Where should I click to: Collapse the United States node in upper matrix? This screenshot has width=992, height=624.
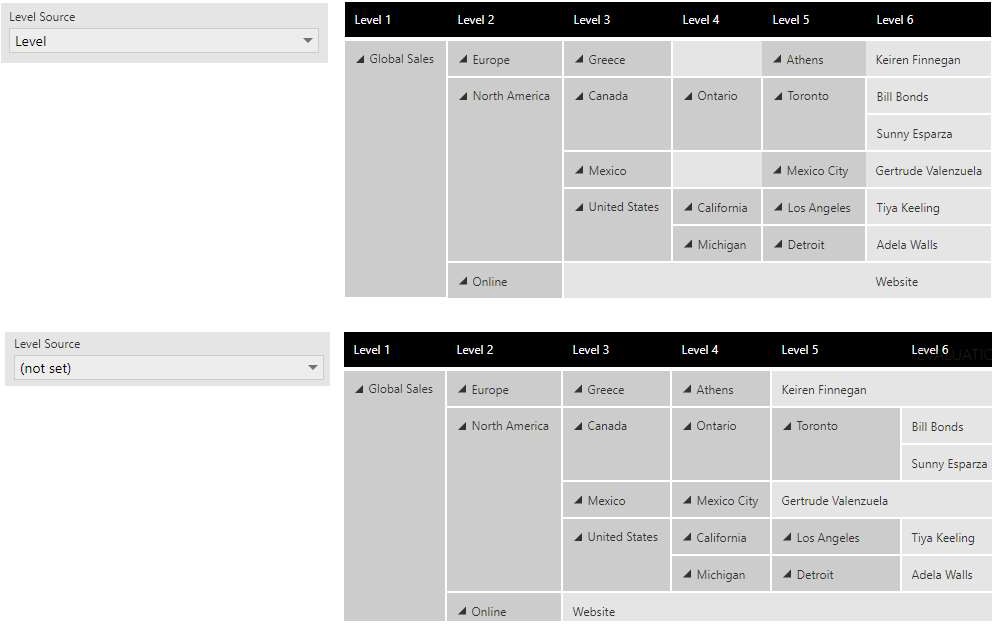point(579,207)
